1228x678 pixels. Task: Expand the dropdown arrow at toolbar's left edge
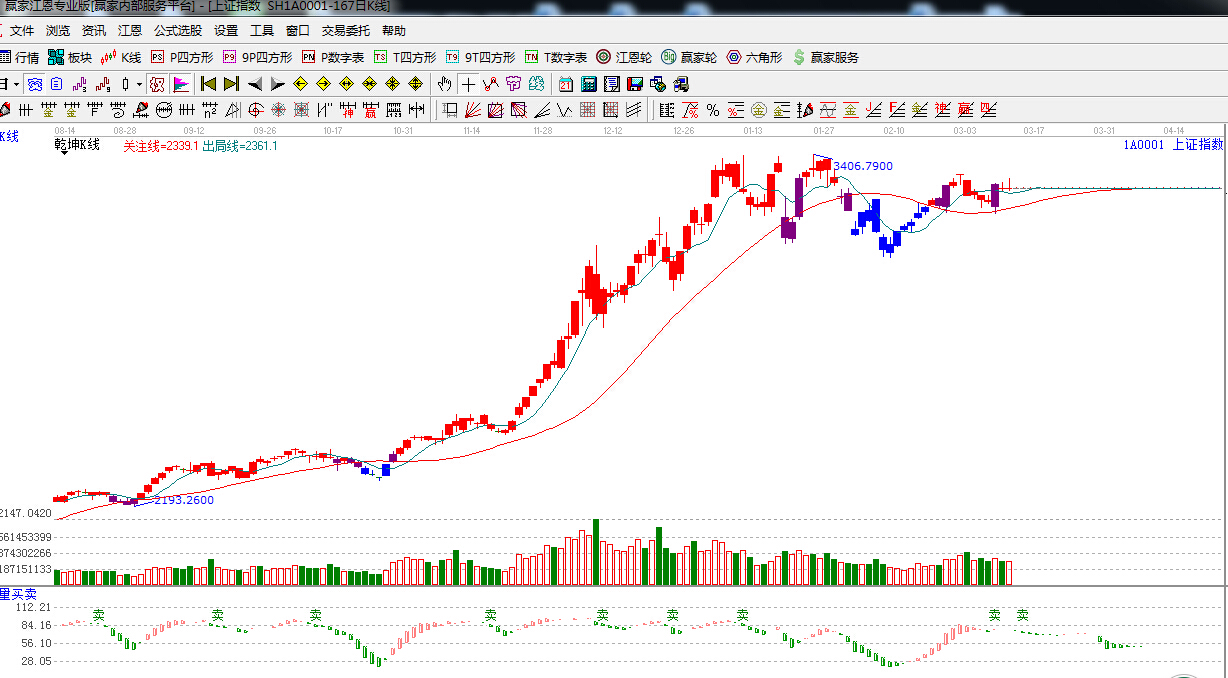(15, 84)
